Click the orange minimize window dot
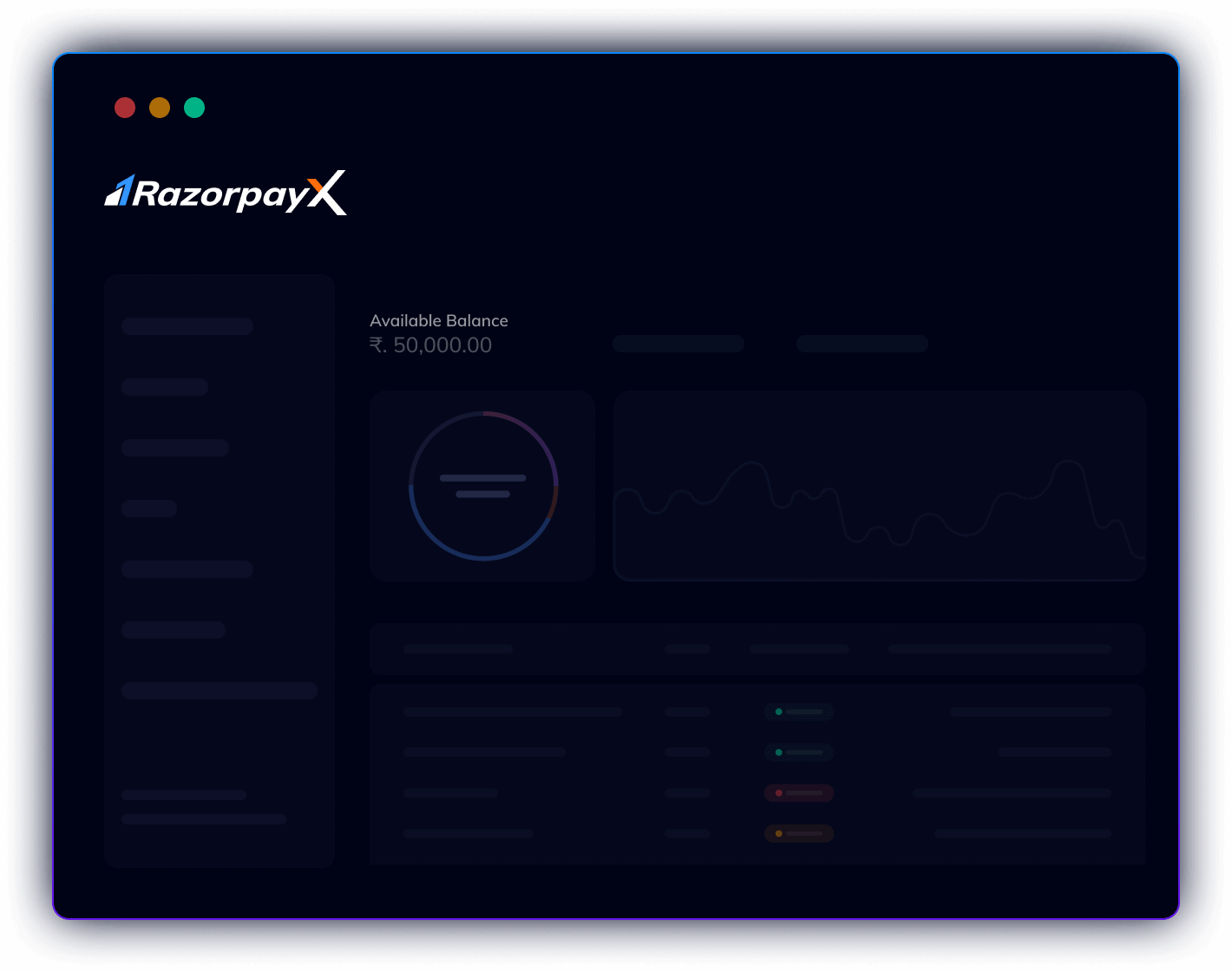The height and width of the screenshot is (972, 1232). pyautogui.click(x=160, y=108)
